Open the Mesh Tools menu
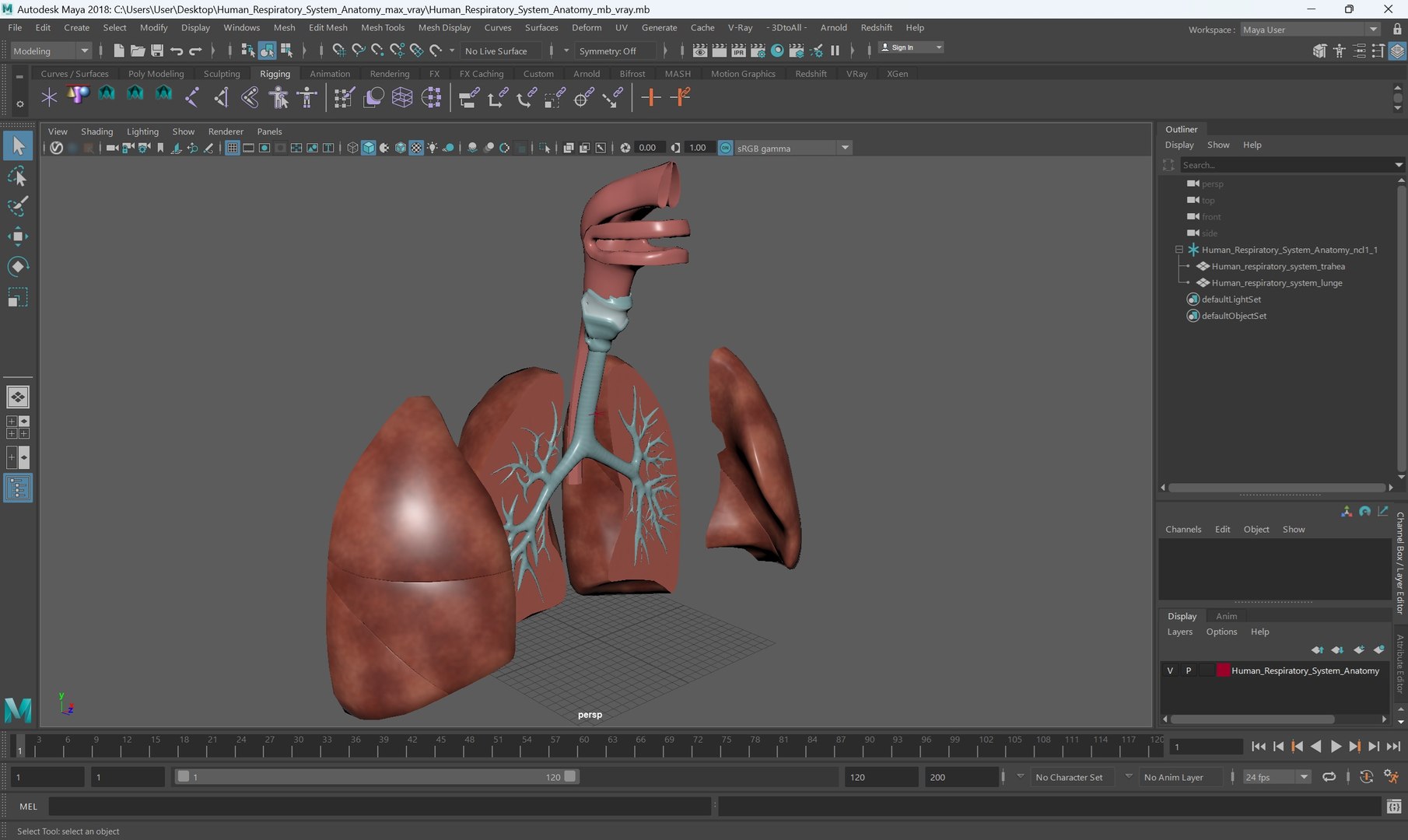 coord(383,27)
